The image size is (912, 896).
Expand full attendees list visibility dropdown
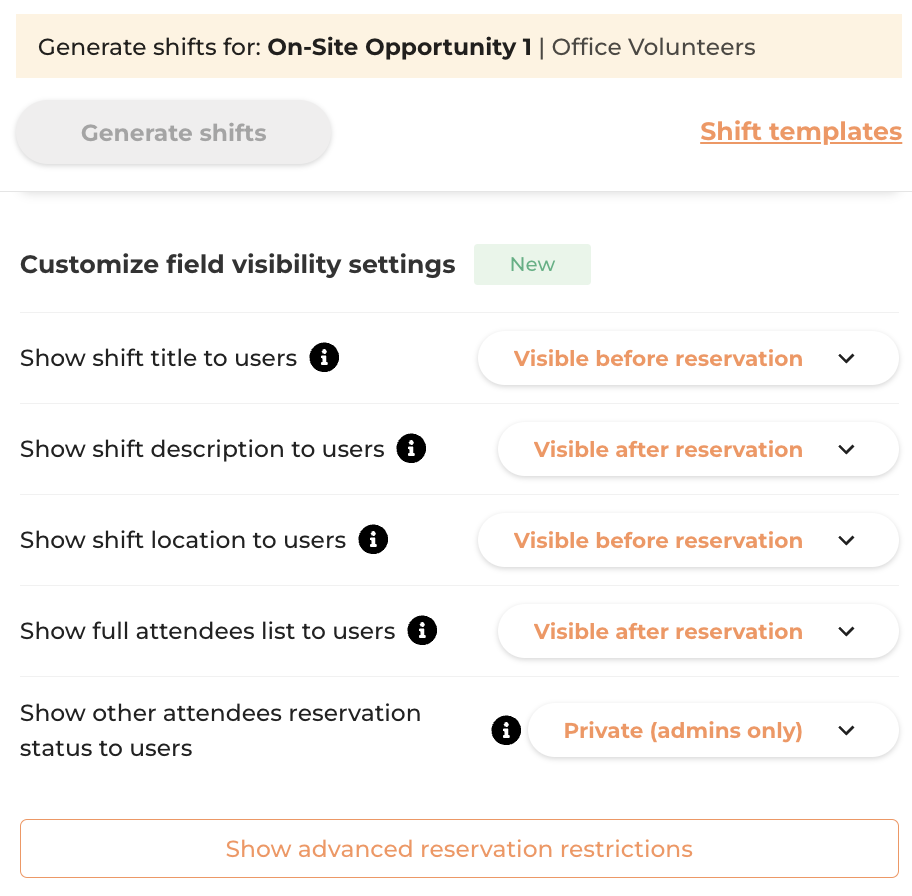coord(698,631)
